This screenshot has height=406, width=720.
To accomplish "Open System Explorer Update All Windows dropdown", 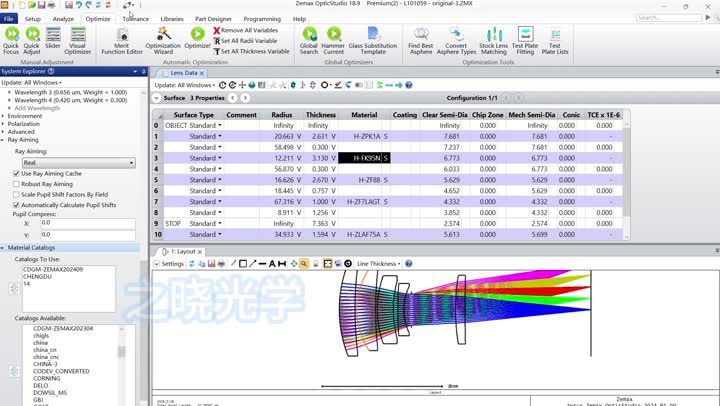I will (31, 83).
